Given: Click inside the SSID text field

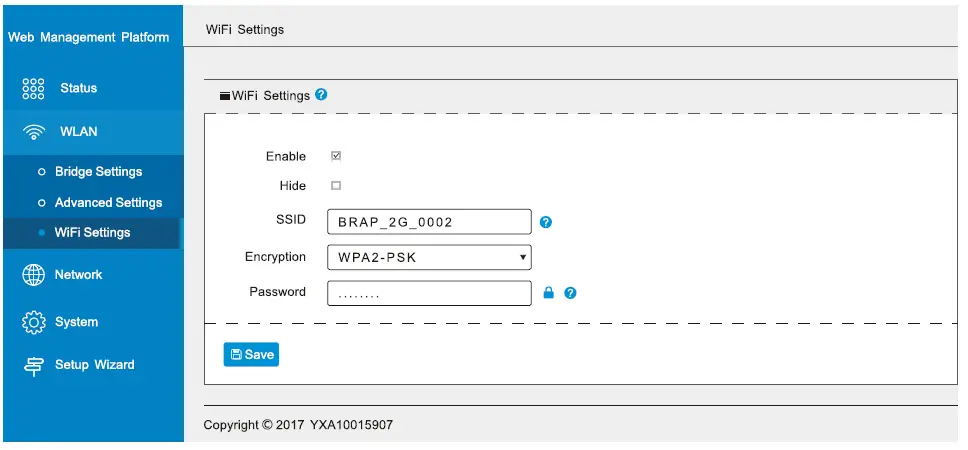Looking at the screenshot, I should click(428, 222).
